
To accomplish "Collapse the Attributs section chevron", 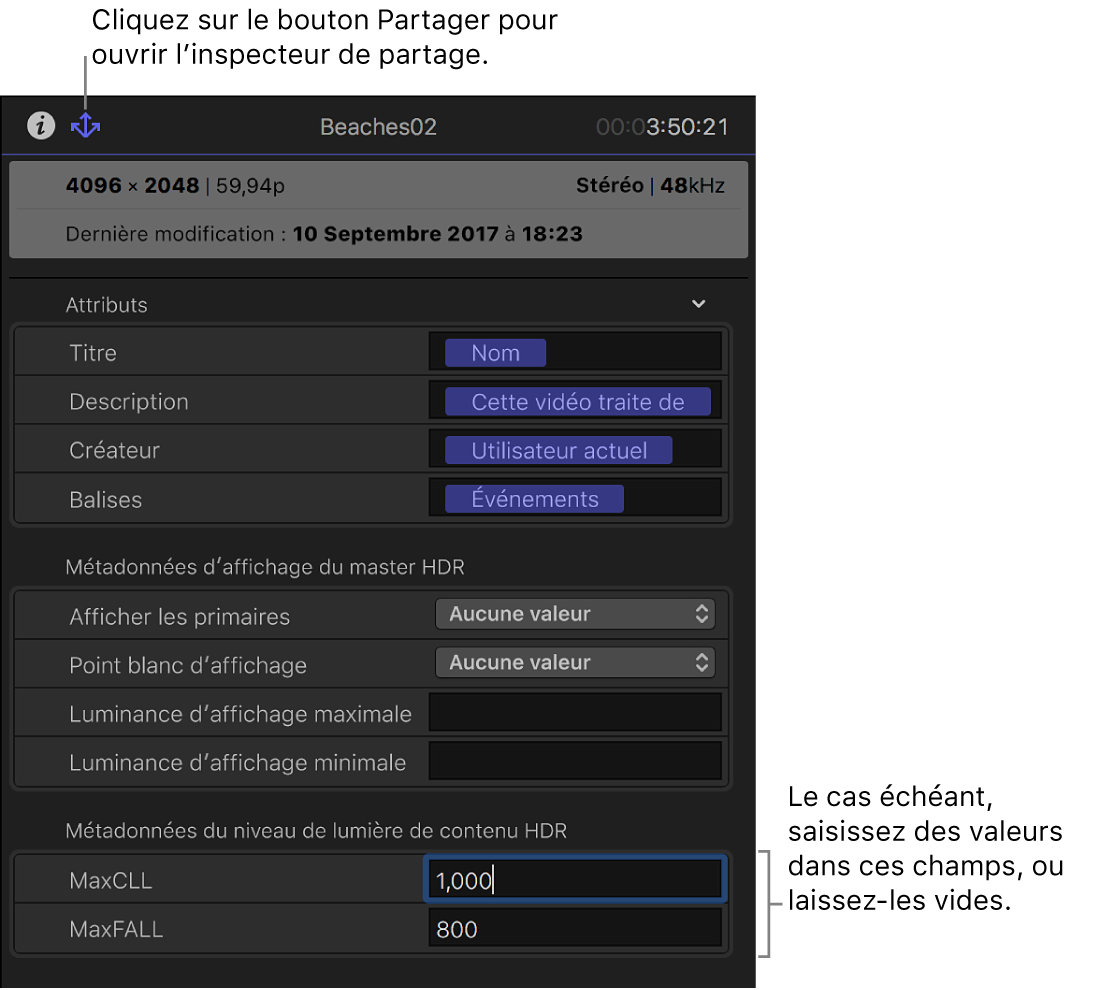I will click(698, 304).
